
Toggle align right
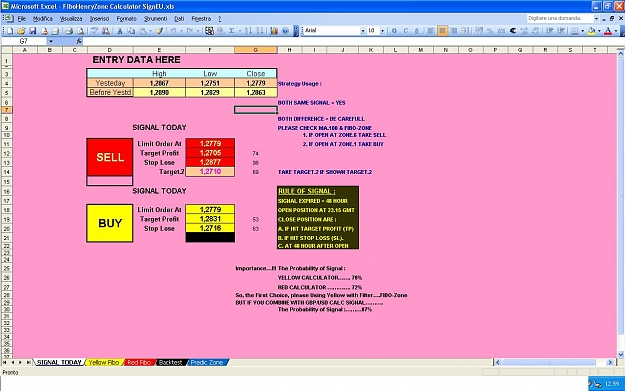[x=454, y=31]
